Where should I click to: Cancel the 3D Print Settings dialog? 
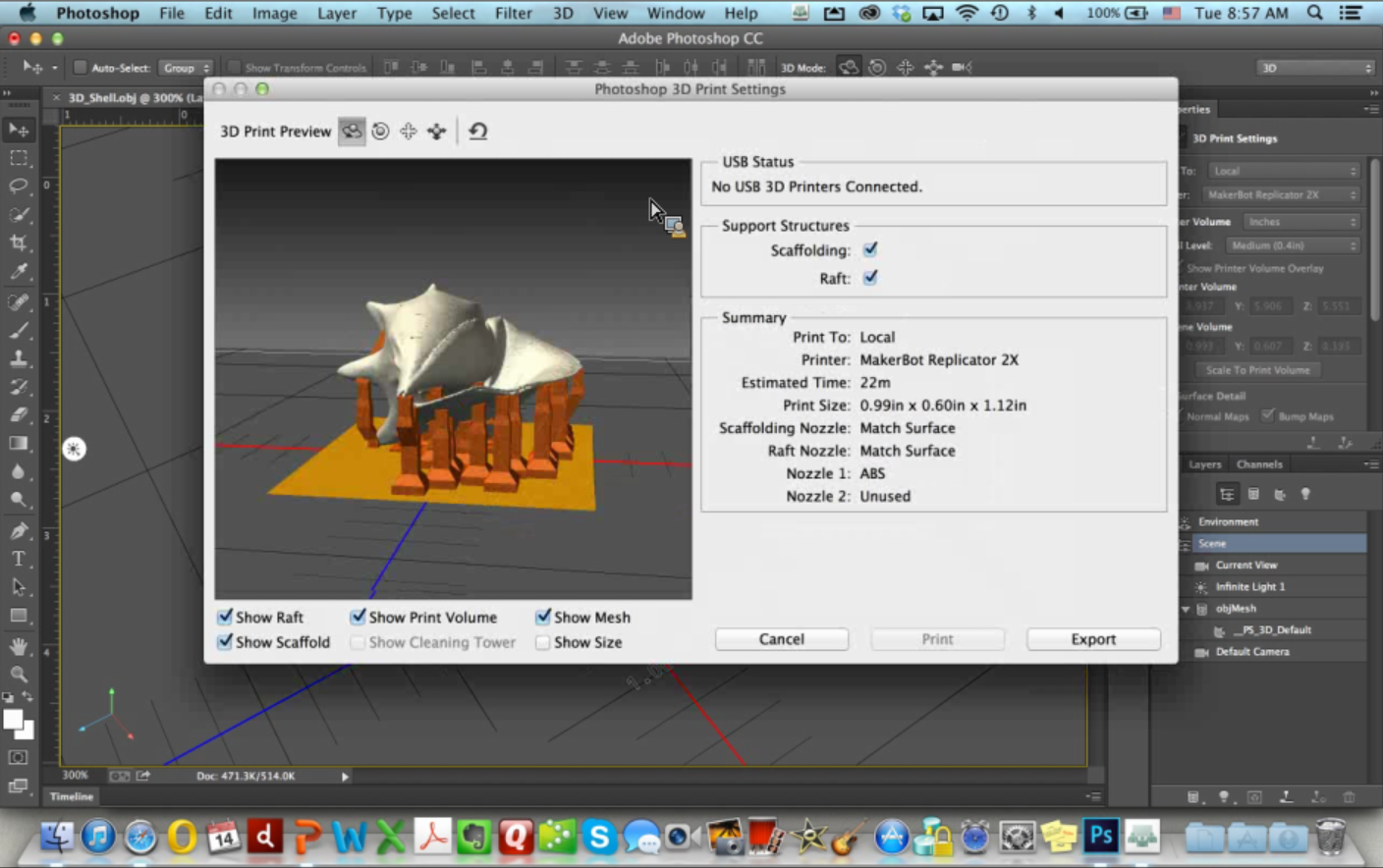pos(781,639)
